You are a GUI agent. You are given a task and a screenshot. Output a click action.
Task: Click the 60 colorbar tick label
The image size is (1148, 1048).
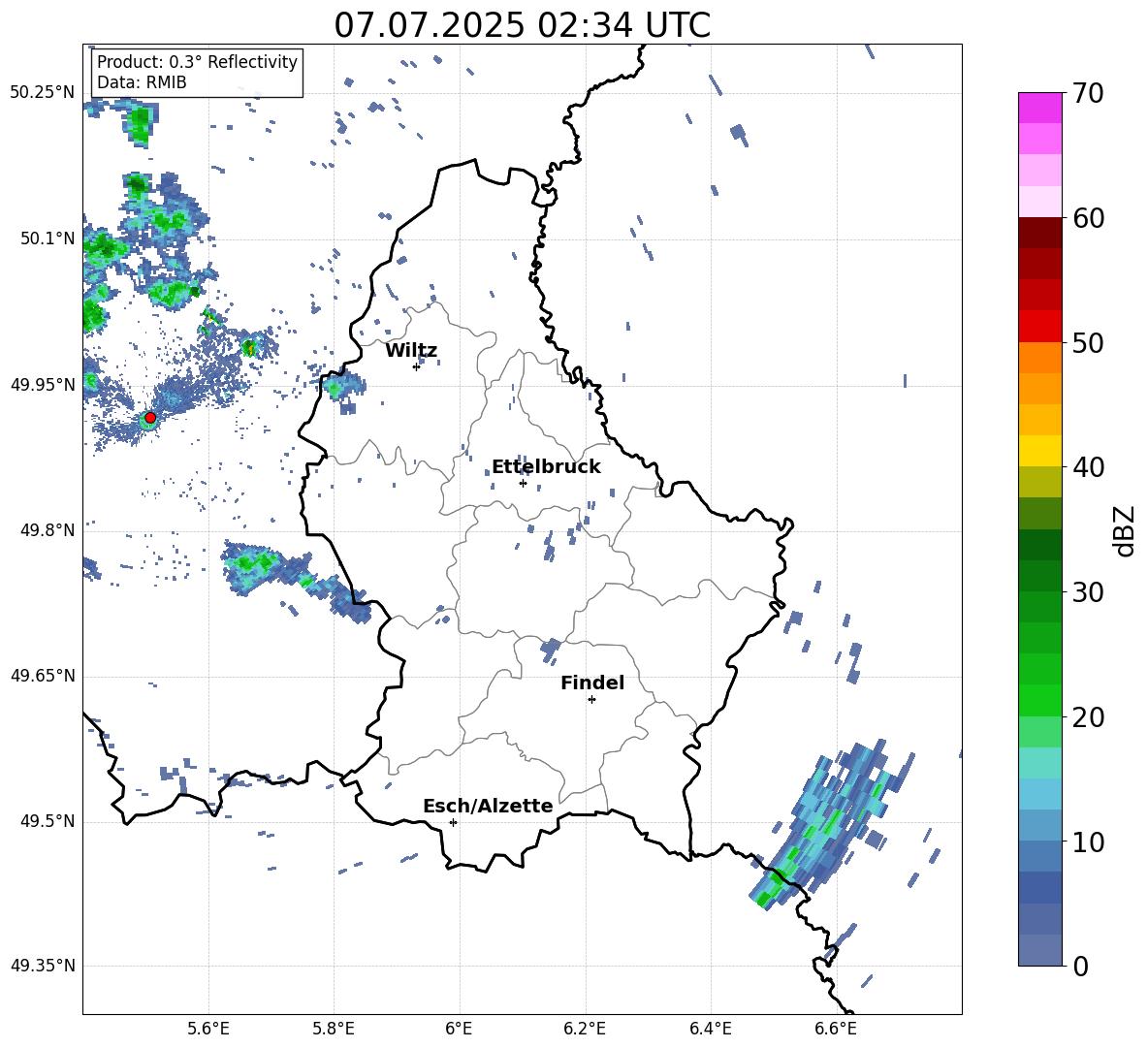click(1088, 218)
